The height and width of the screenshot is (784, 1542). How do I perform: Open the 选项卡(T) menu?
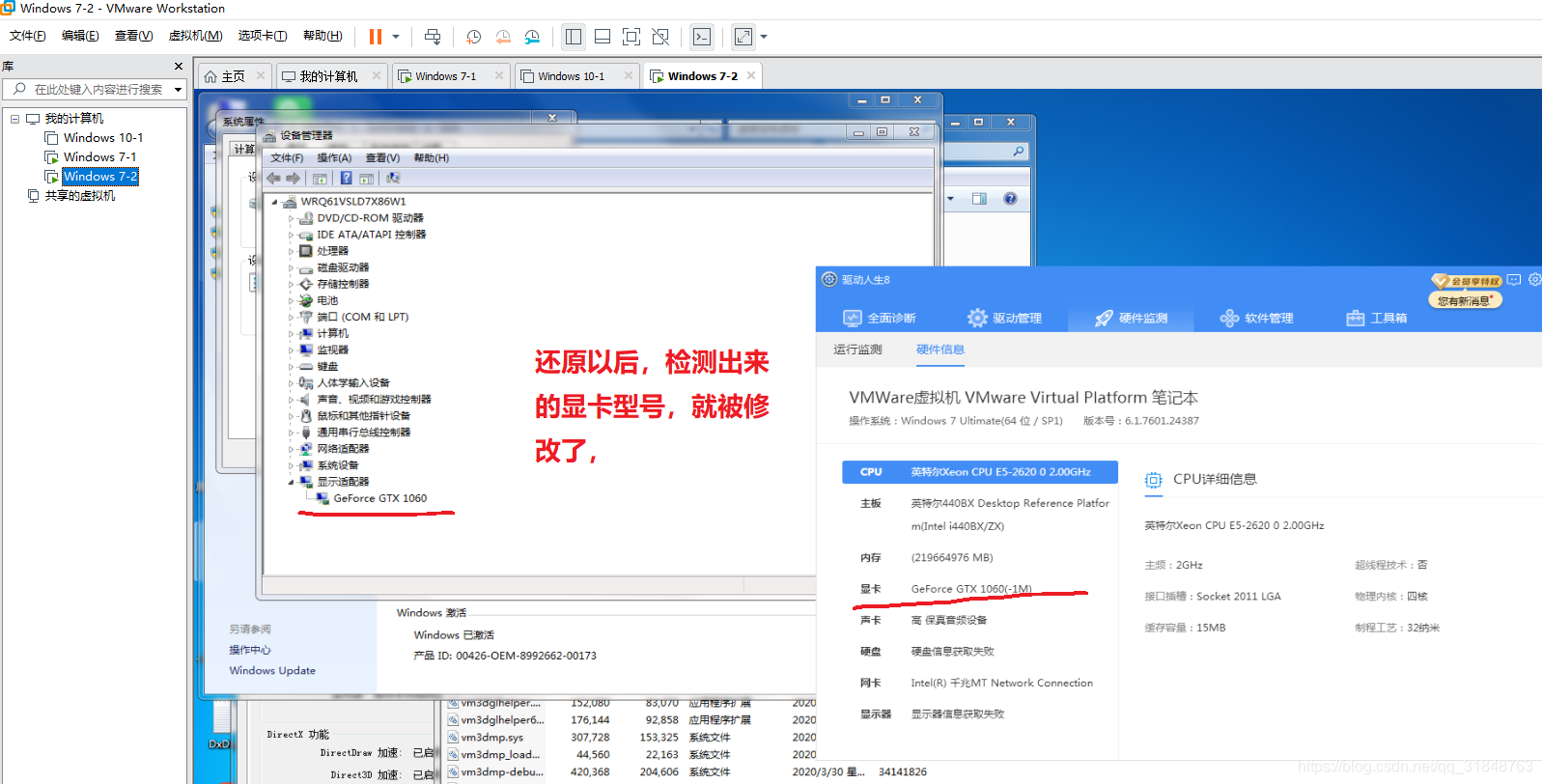pos(263,36)
